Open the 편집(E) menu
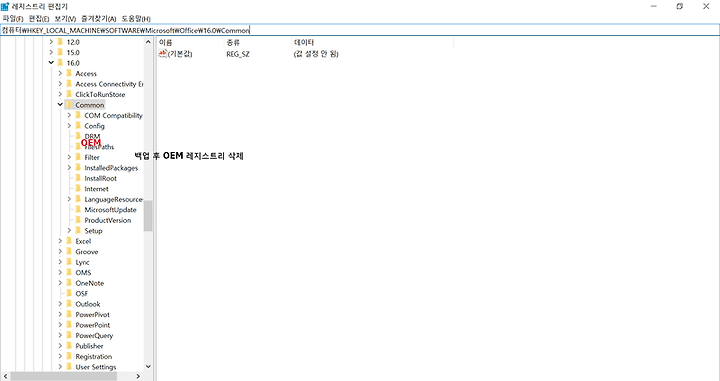 (39, 19)
